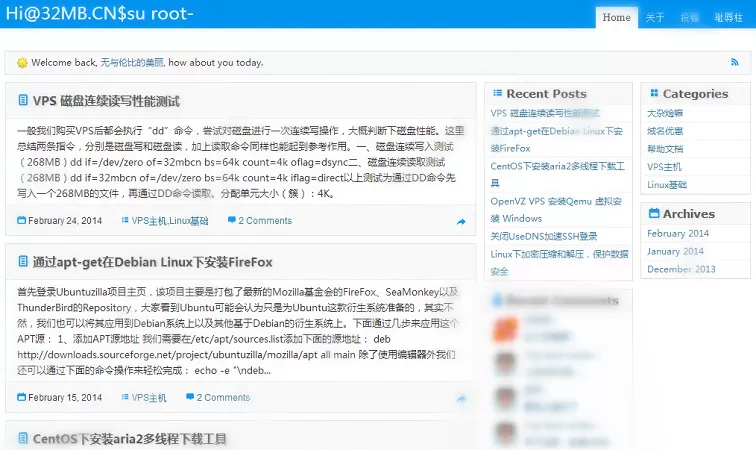Click document icon beside CentOS aria2 post title

coord(22,438)
